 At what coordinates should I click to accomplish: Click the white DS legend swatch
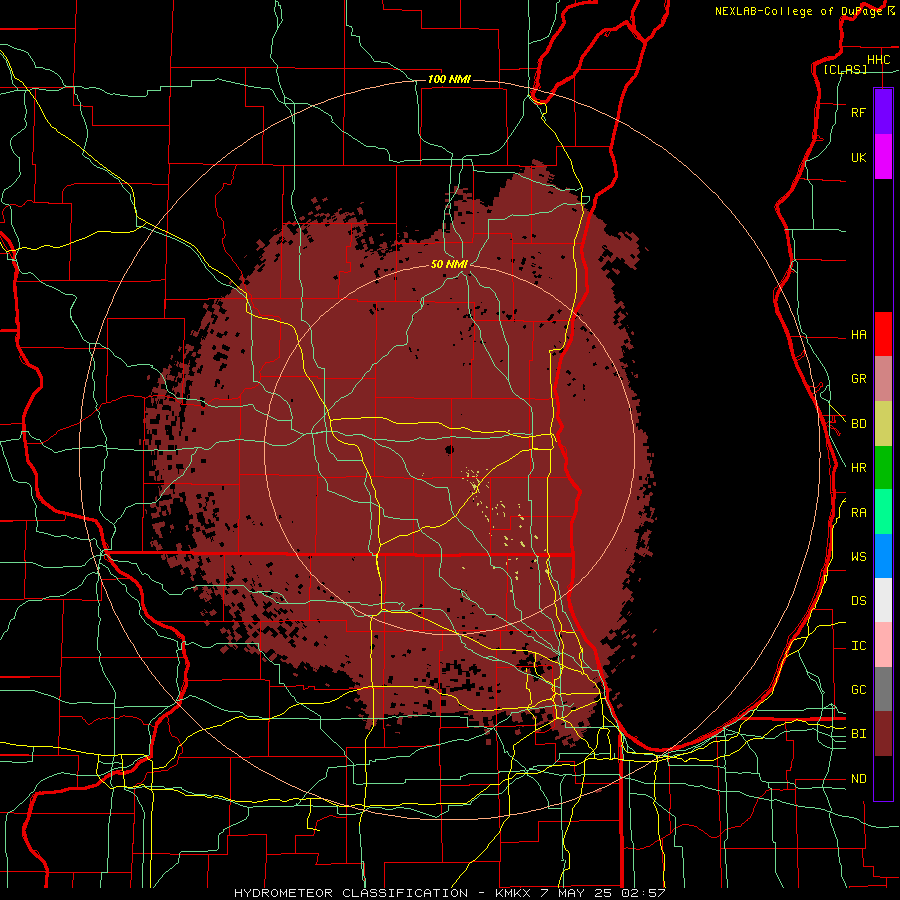tap(883, 600)
